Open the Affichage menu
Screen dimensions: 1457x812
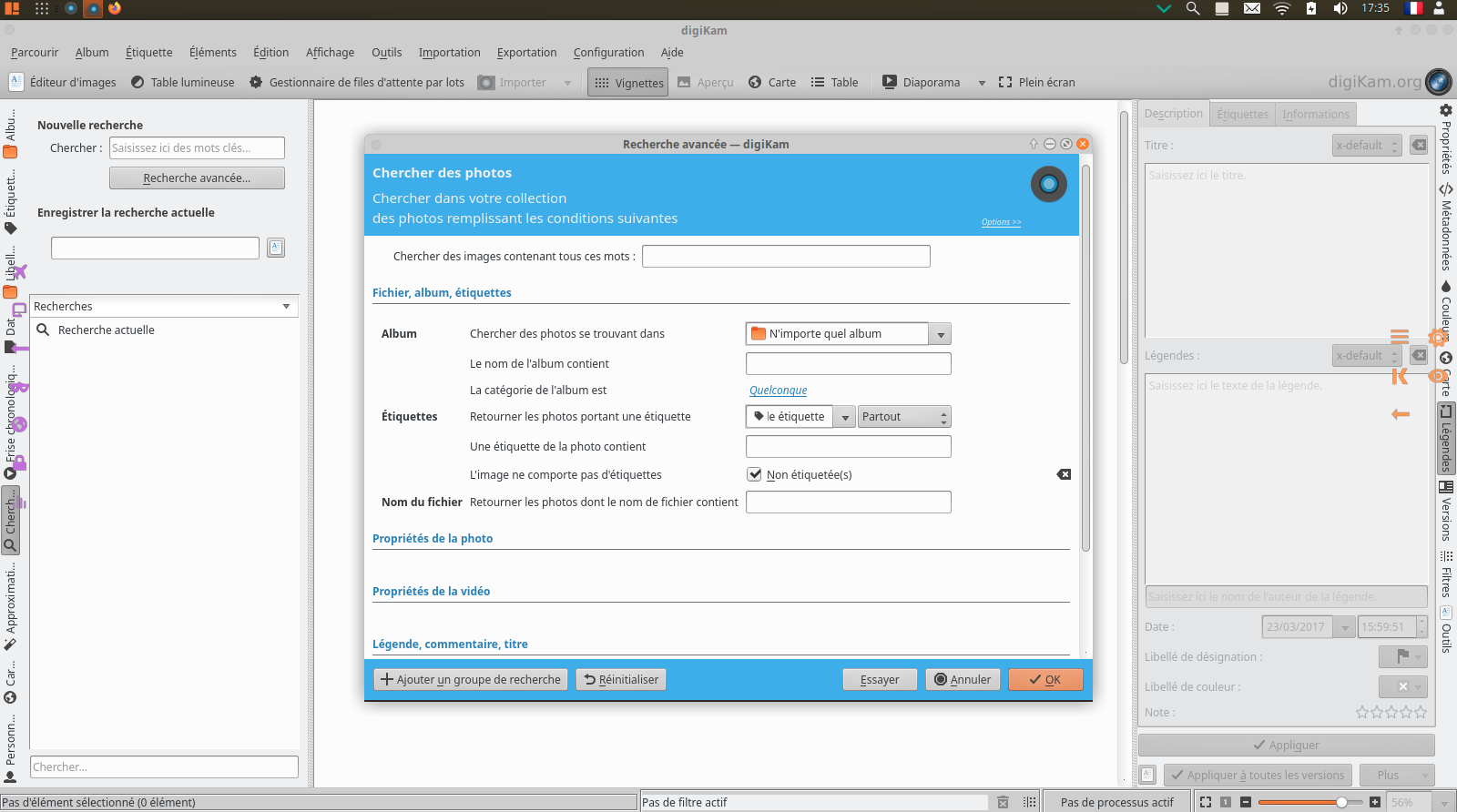click(x=331, y=53)
